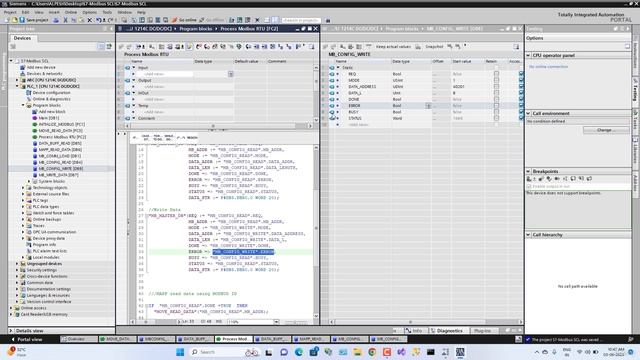Click the Save project toolbar button
640x360 pixels.
click(x=33, y=20)
